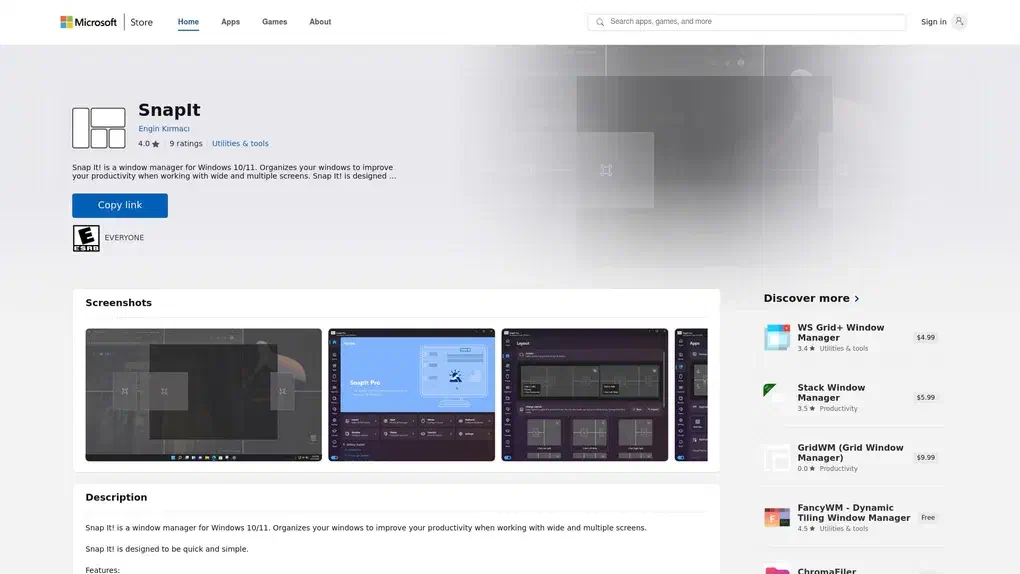Click the ChromaFiler app icon
Viewport: 1020px width, 574px height.
click(777, 569)
